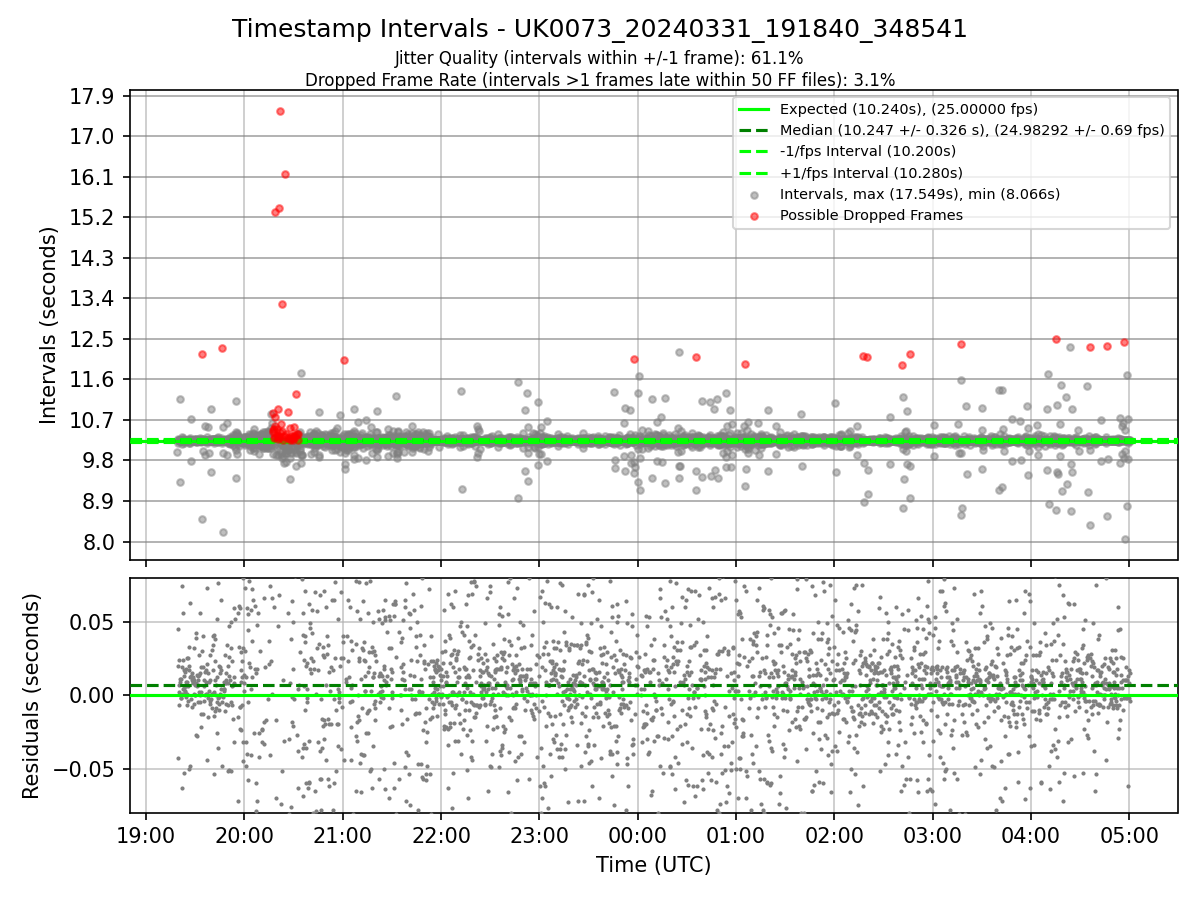Click the x-axis tick "01:00"
The width and height of the screenshot is (1200, 900).
click(736, 834)
